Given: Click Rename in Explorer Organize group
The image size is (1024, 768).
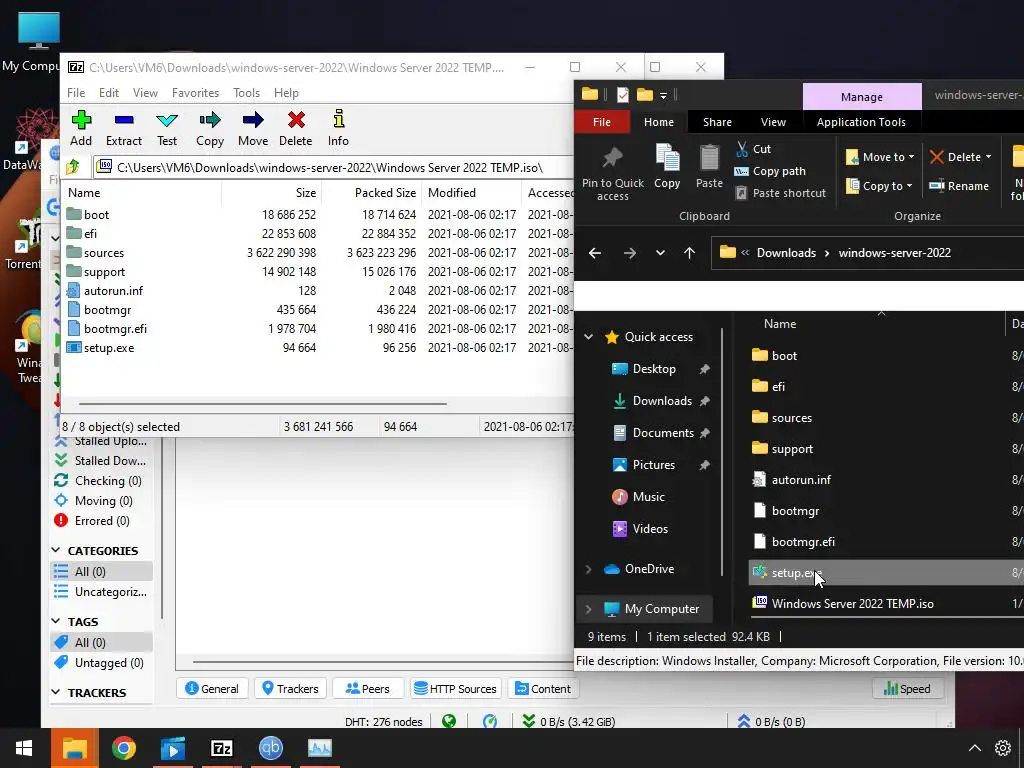Looking at the screenshot, I should point(959,186).
